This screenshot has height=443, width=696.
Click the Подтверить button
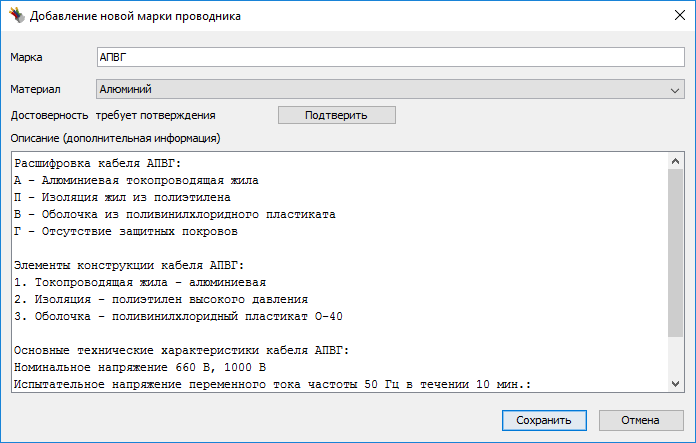click(336, 115)
